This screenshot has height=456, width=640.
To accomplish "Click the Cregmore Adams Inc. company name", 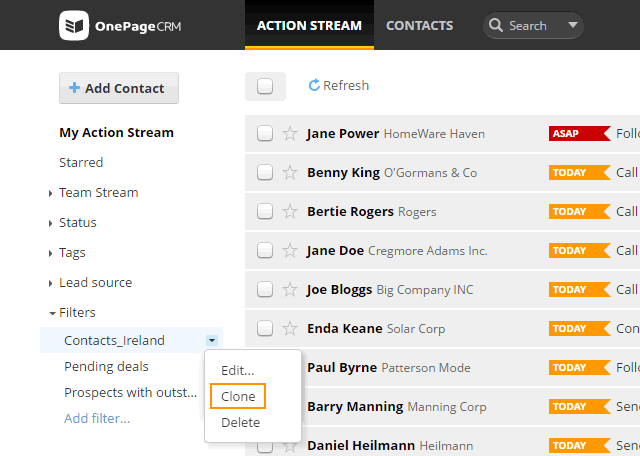I will pyautogui.click(x=428, y=251).
